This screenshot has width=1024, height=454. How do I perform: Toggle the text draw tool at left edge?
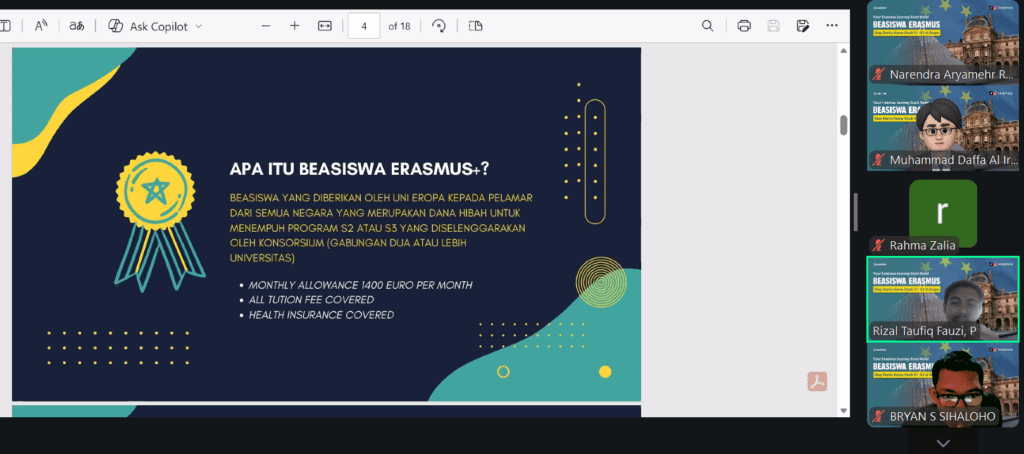6,26
